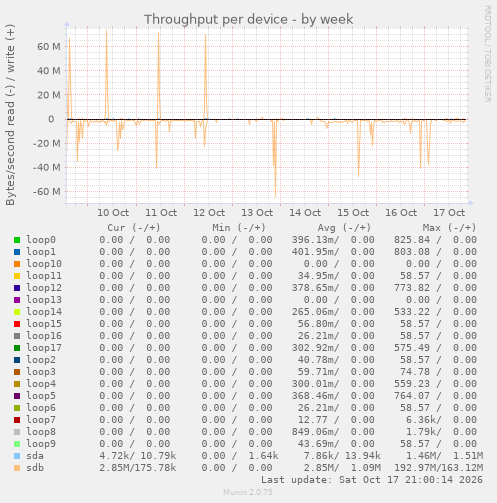Click the 'loop17' legend label
The image size is (497, 503).
[44, 348]
